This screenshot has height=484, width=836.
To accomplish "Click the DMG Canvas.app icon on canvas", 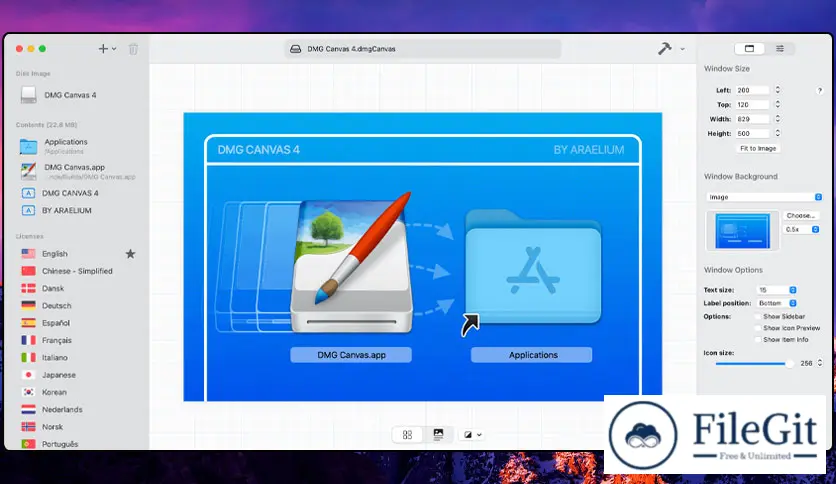I will tap(352, 265).
